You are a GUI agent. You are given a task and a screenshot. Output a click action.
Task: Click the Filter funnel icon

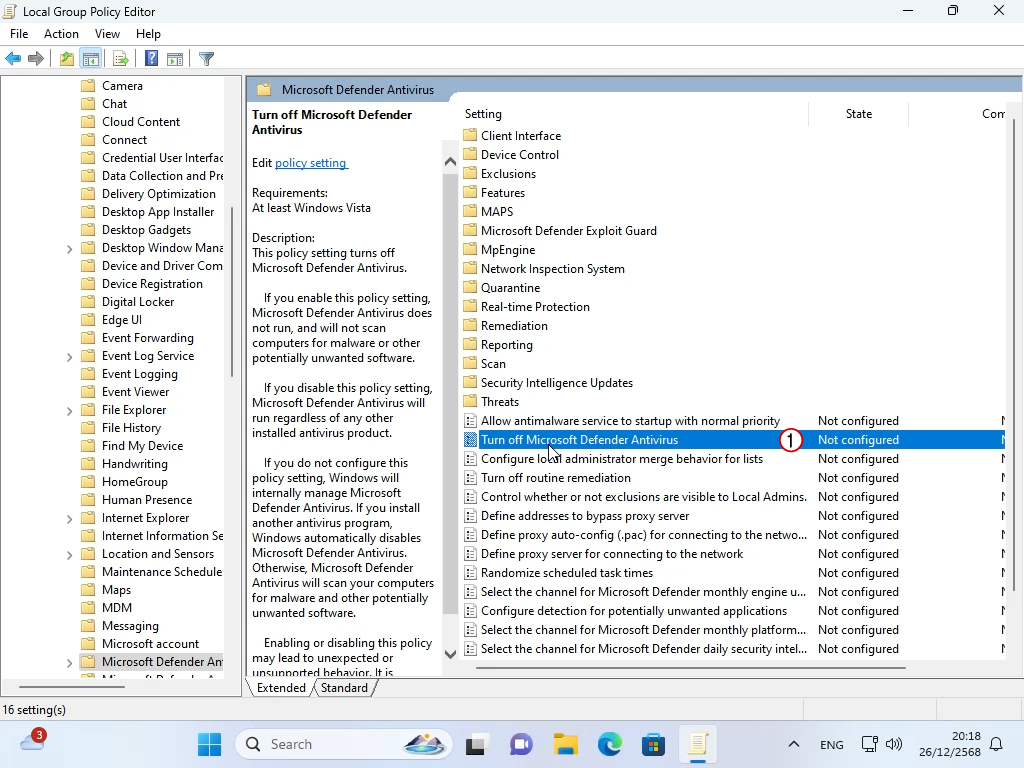pos(206,59)
